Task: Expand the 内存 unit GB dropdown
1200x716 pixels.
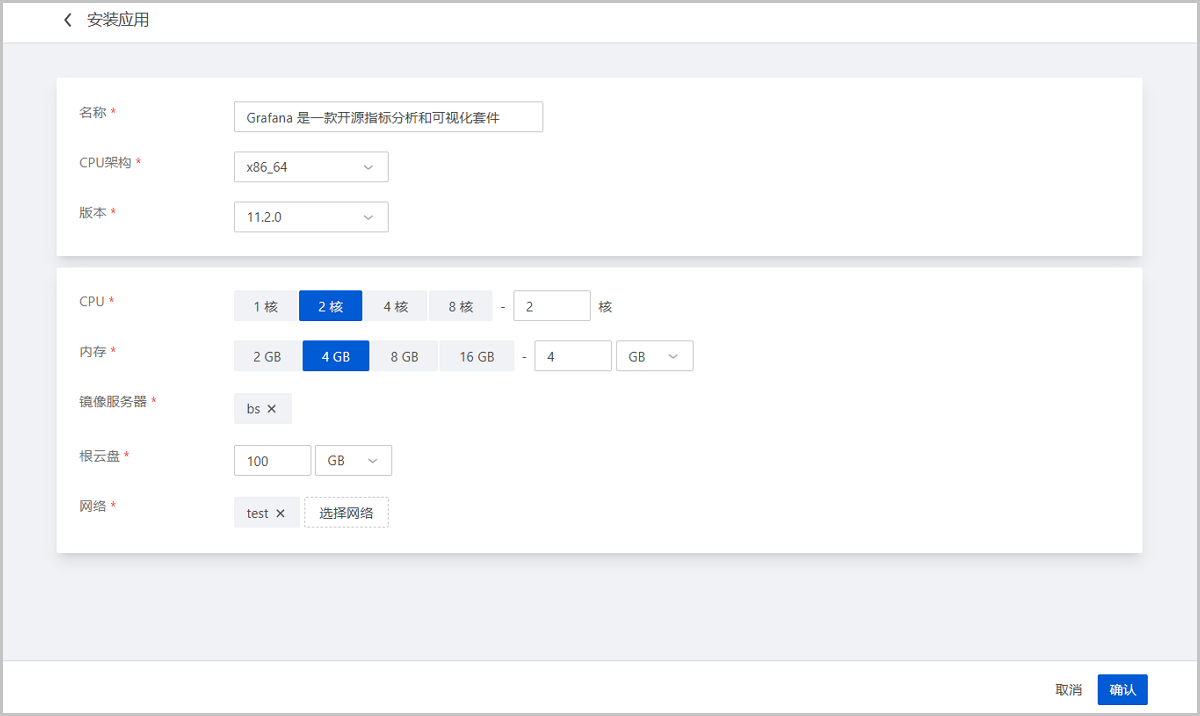Action: (x=655, y=356)
